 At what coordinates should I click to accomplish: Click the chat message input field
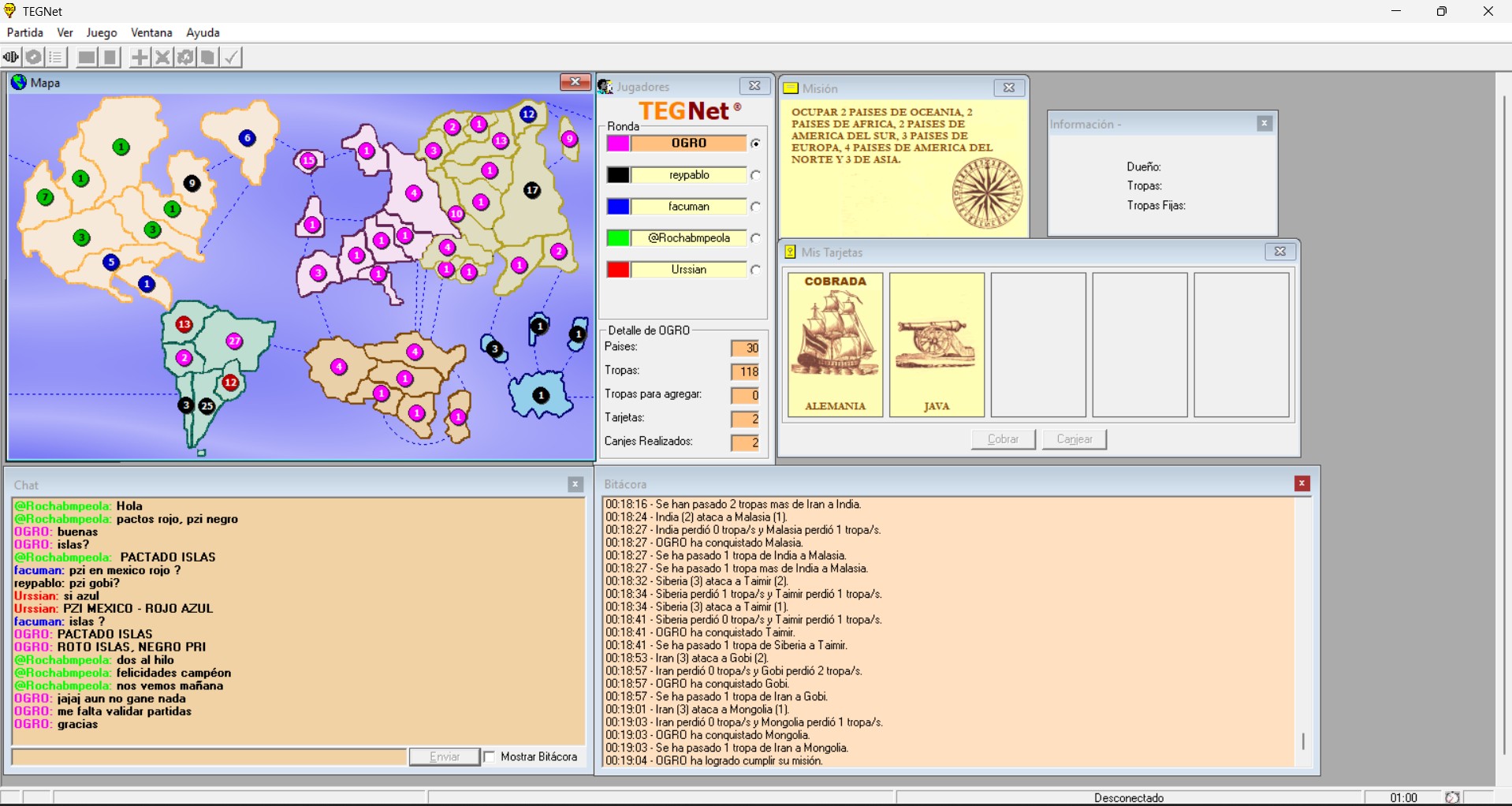coord(209,757)
